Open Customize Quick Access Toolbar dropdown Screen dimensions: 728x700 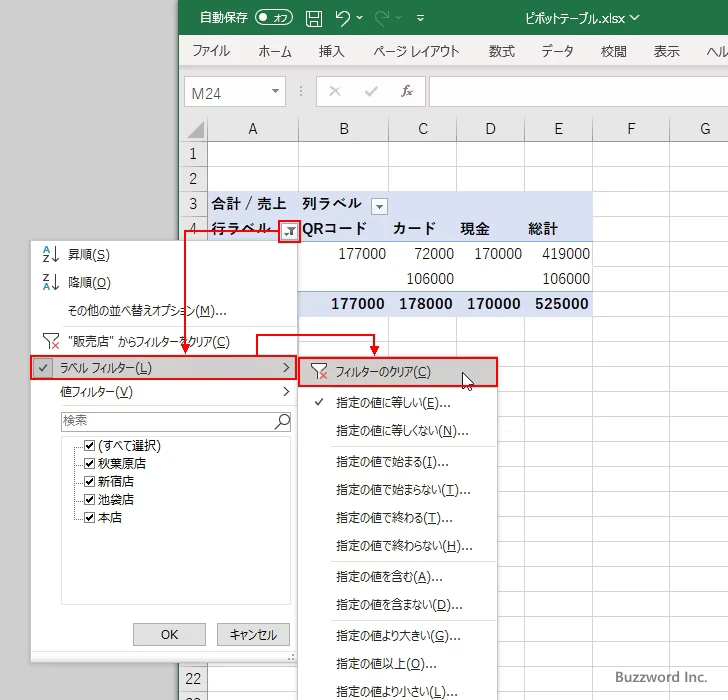421,18
